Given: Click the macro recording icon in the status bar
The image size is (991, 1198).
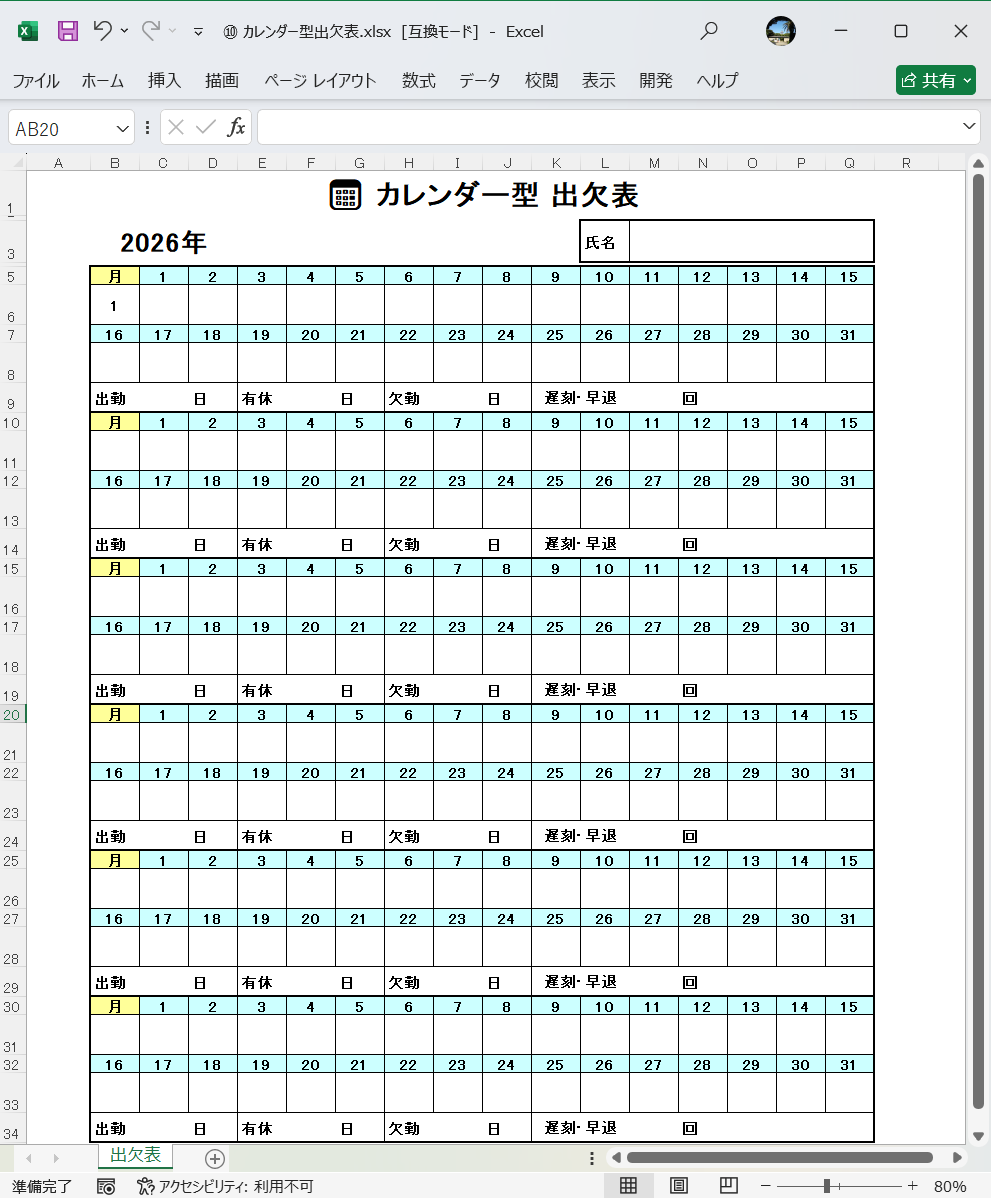Looking at the screenshot, I should coord(107,1186).
